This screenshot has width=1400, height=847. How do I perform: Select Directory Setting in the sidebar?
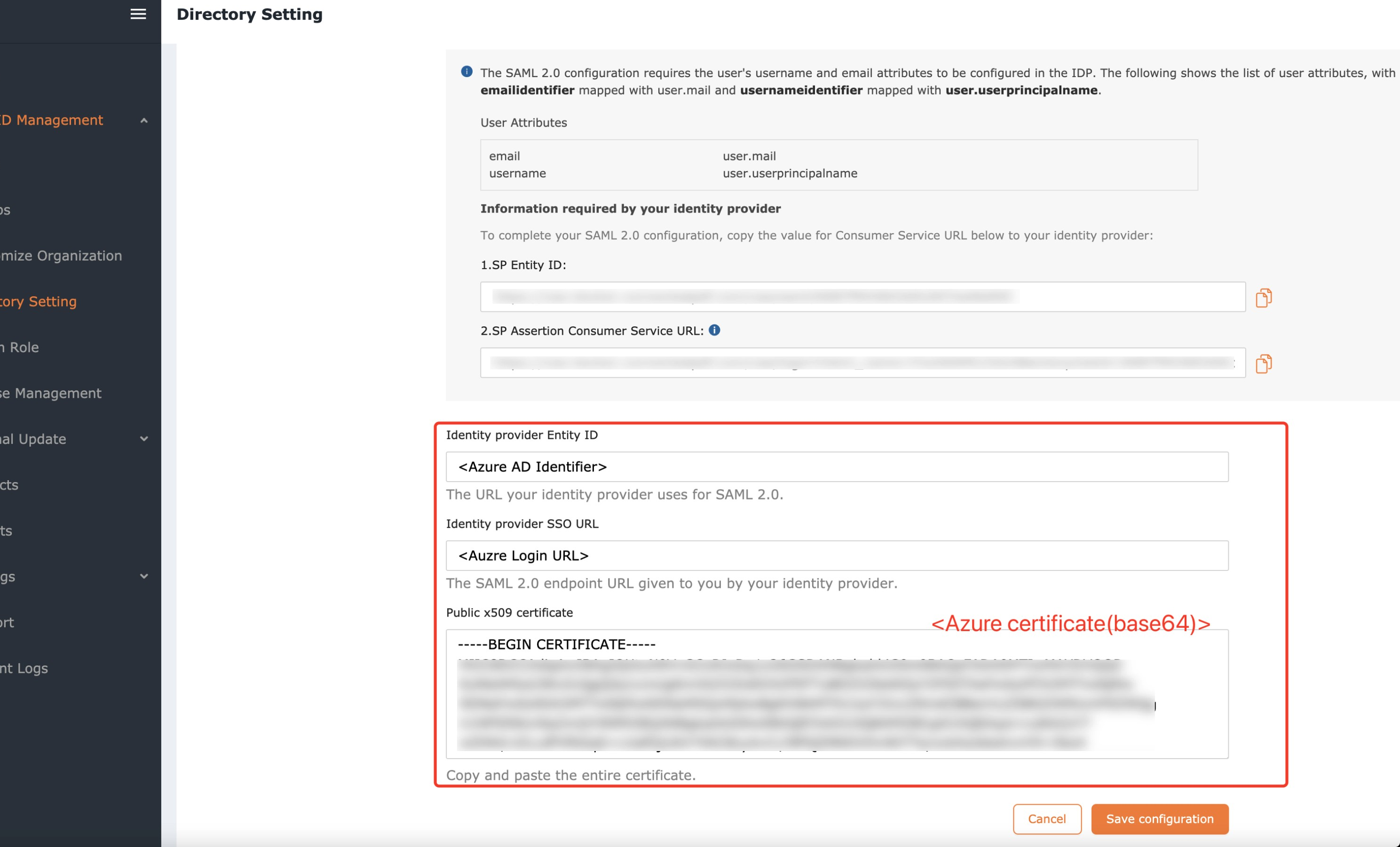tap(38, 301)
